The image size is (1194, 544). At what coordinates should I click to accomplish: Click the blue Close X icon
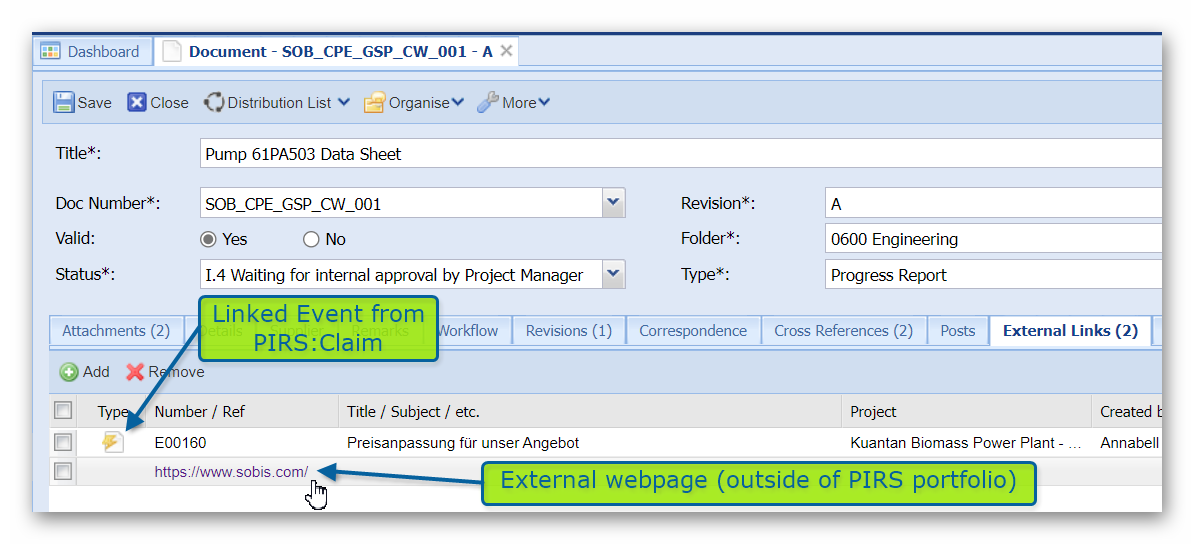click(x=137, y=102)
